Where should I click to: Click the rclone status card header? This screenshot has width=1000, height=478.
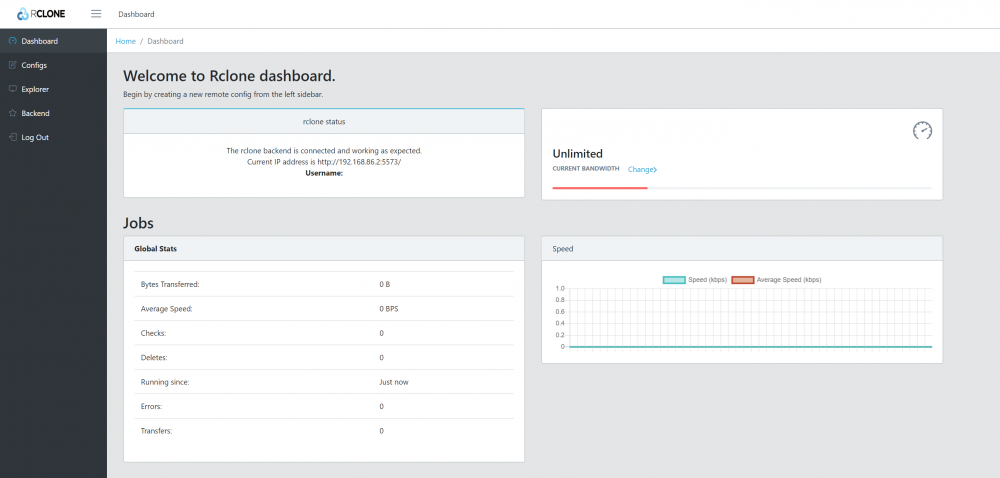click(324, 121)
